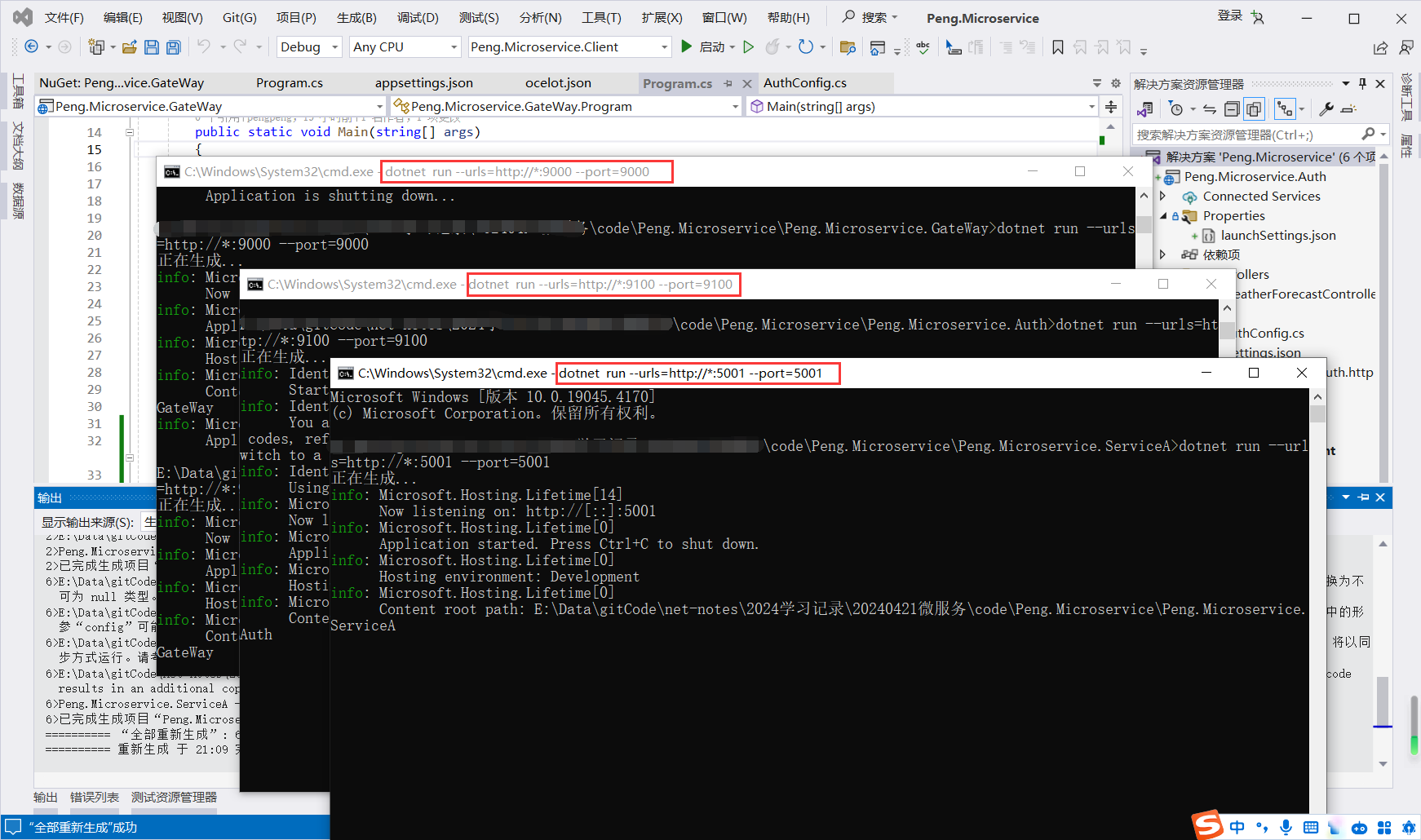Click the 登录 sign-in button

tap(1230, 16)
